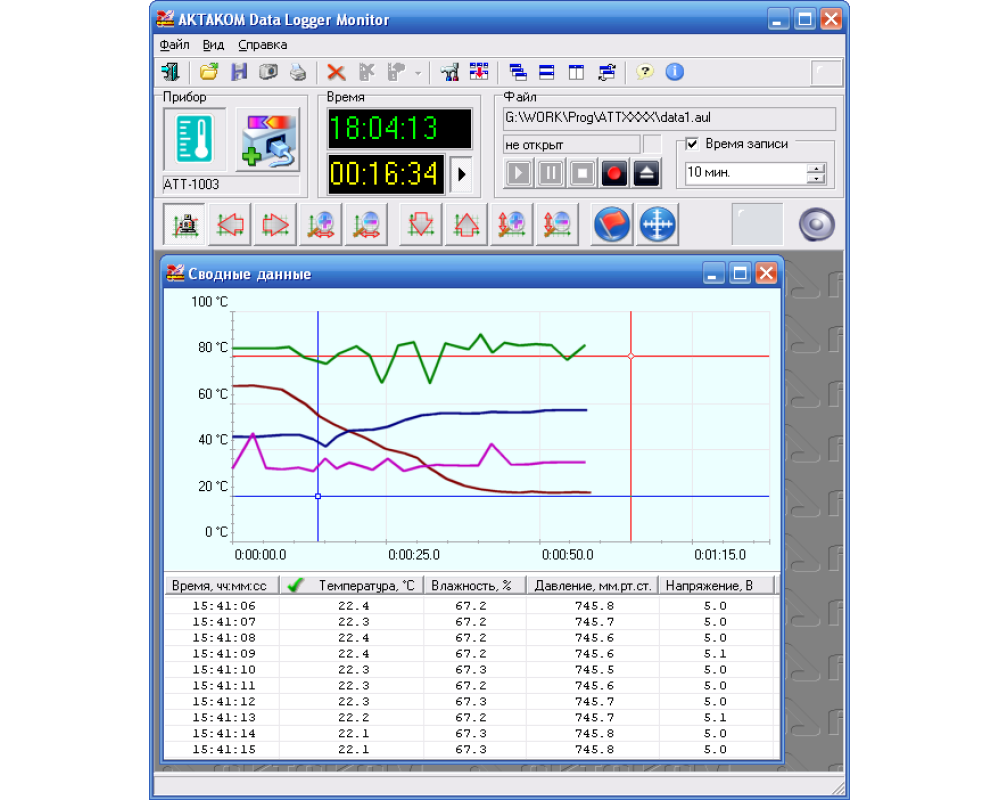
Task: Toggle green checkmark in Температура column header
Action: pyautogui.click(x=295, y=586)
